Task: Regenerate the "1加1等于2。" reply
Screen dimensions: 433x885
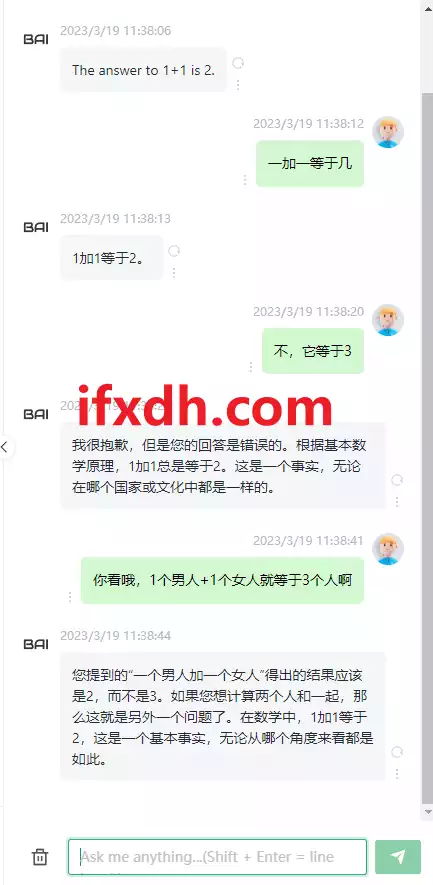Action: coord(174,251)
